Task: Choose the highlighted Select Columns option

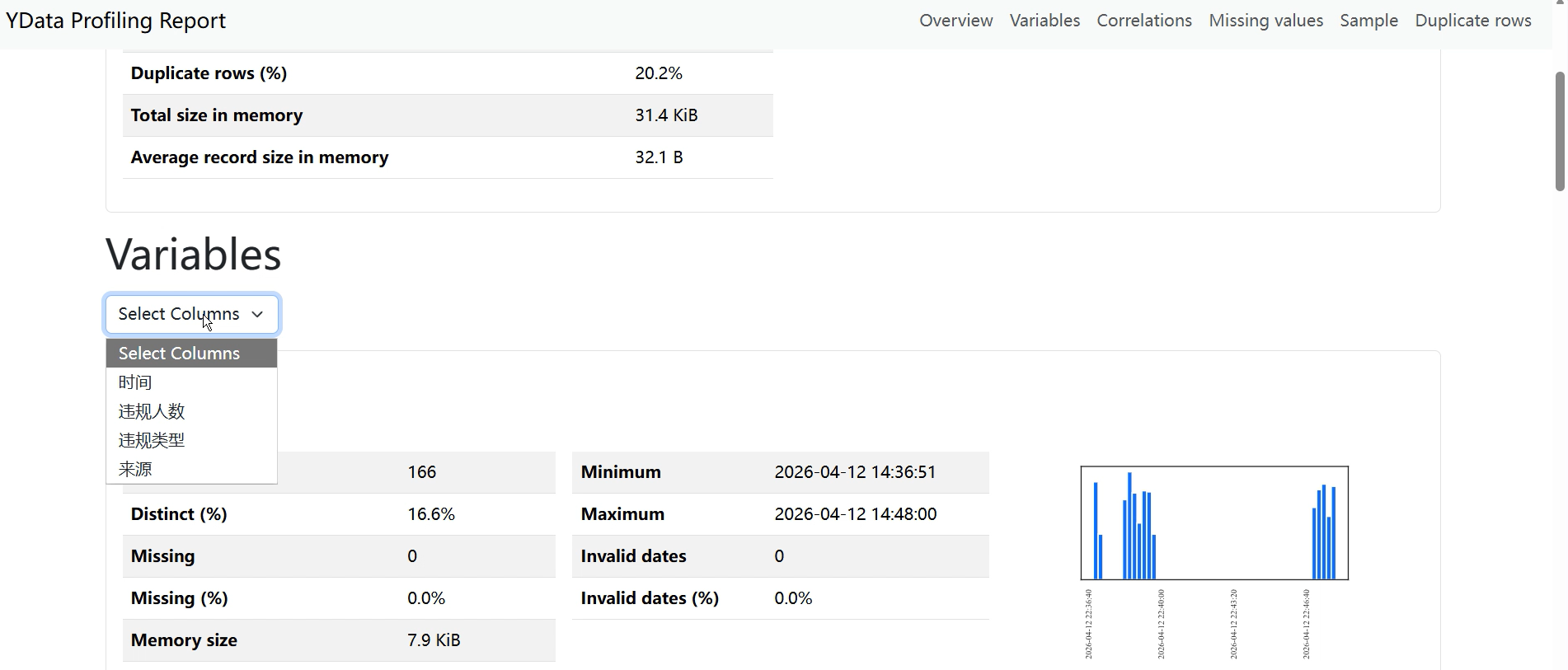Action: click(x=180, y=354)
